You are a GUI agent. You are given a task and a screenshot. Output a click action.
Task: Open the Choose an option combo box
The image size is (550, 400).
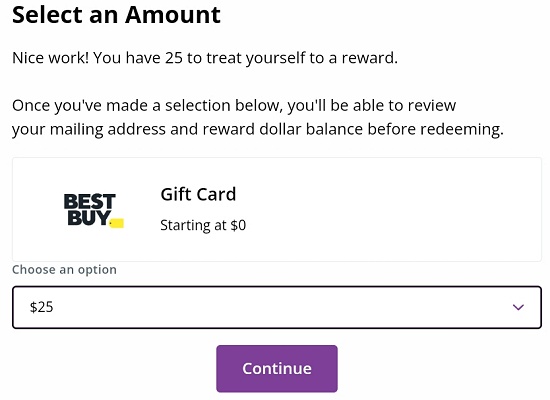point(277,307)
